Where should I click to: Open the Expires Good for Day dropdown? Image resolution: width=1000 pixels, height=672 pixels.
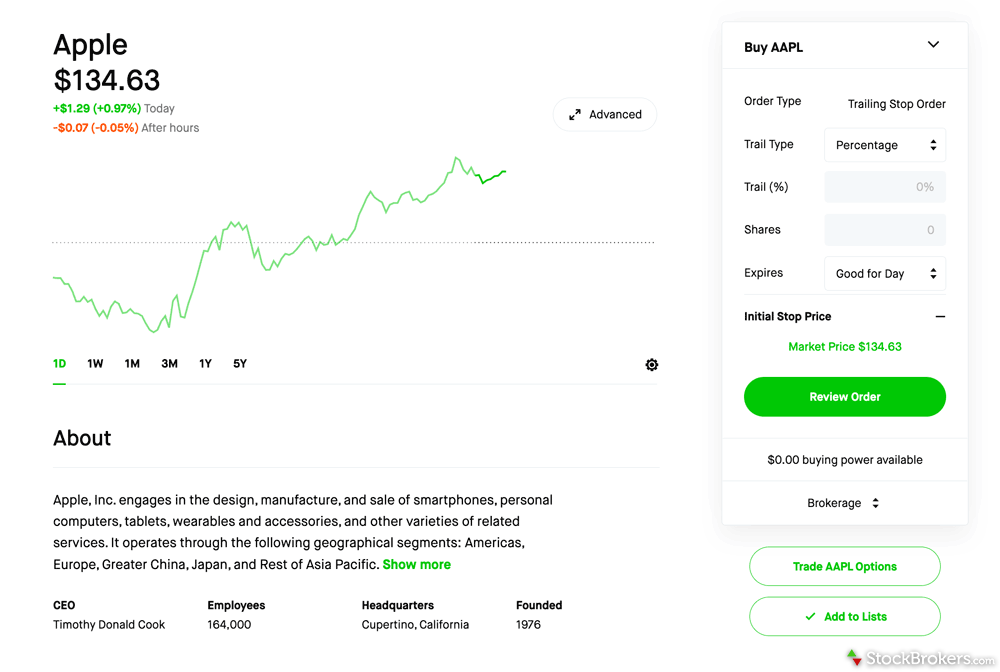[x=885, y=274]
